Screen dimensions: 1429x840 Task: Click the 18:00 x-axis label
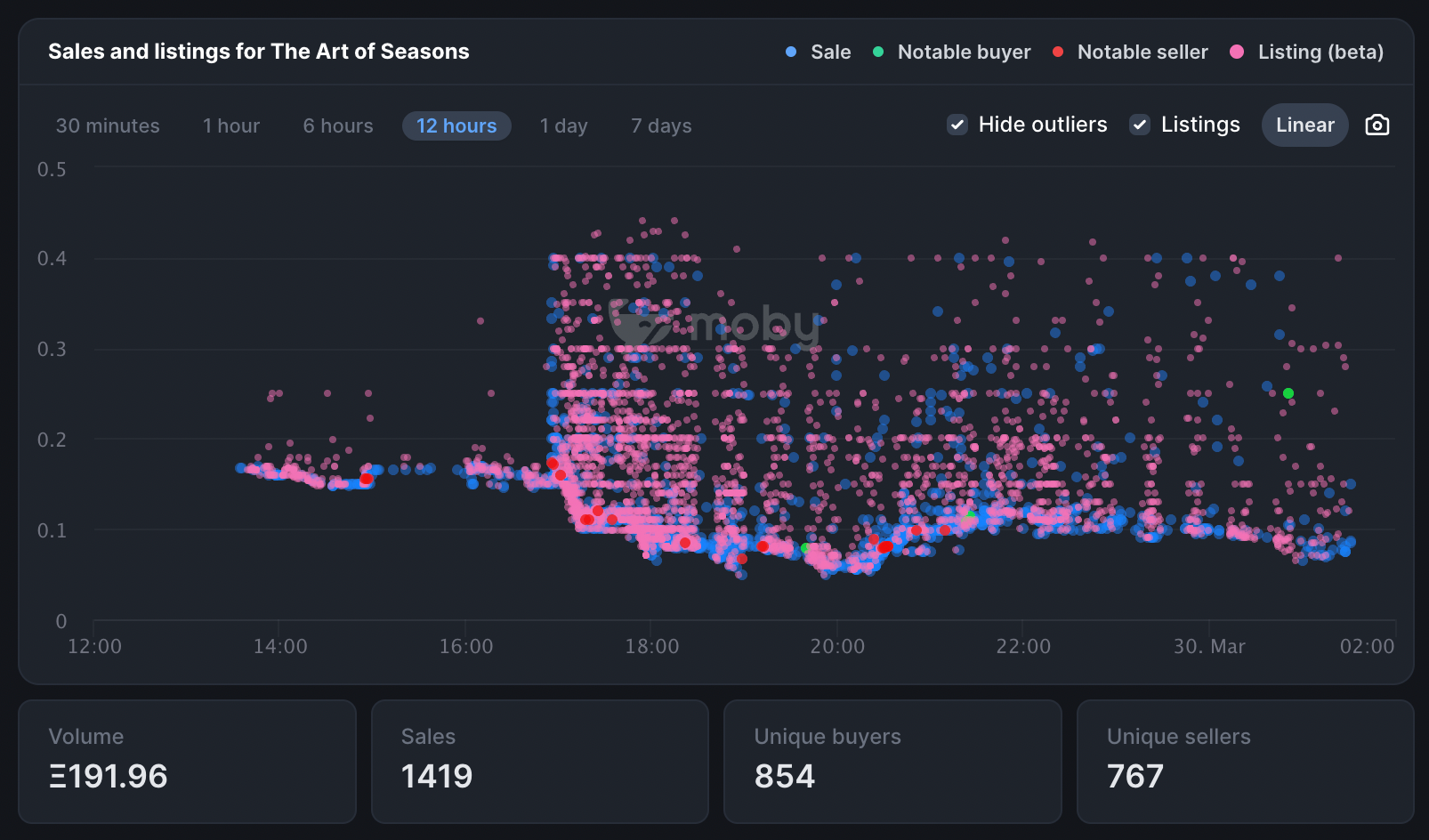(x=651, y=646)
